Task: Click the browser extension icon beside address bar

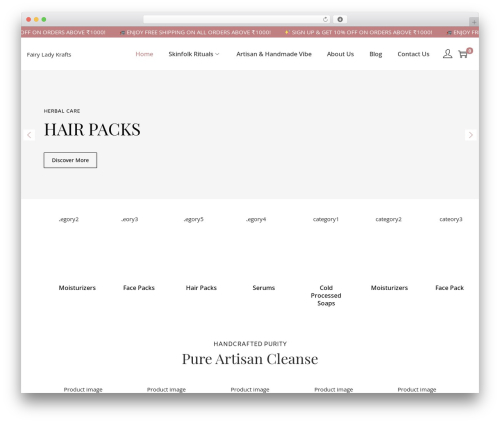Action: coord(340,19)
